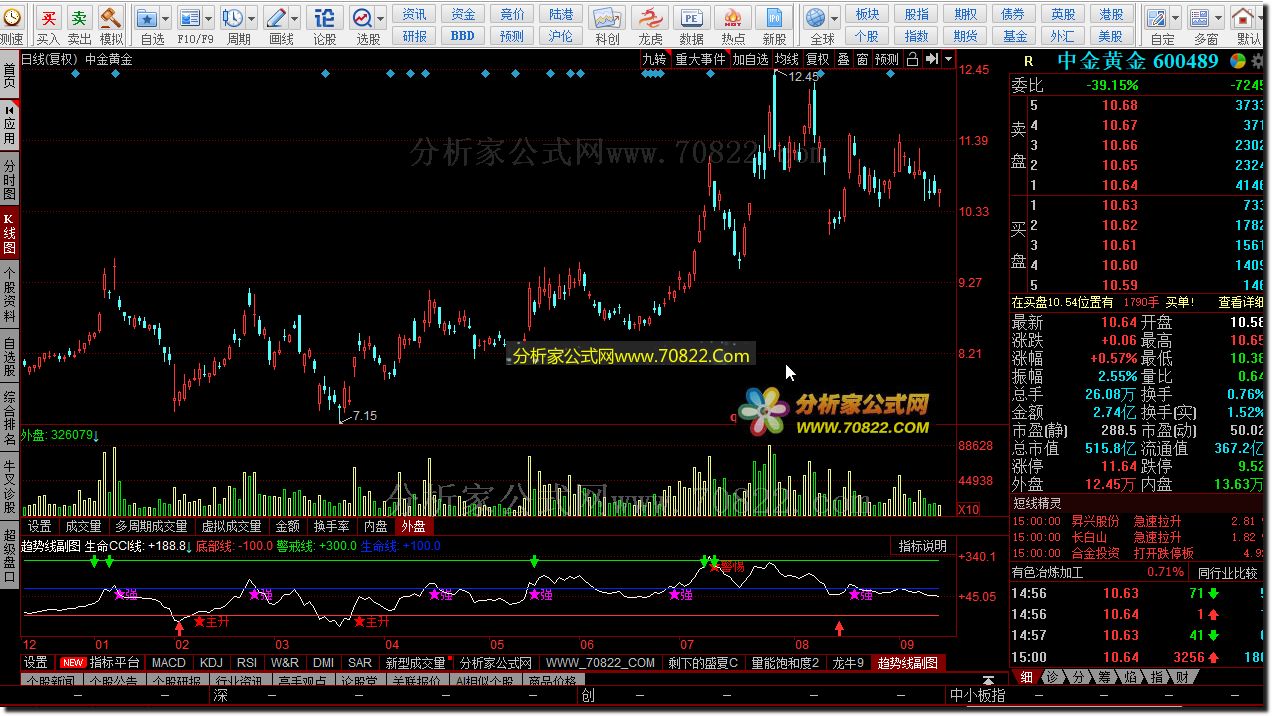Switch to the 龙牛9 indicator tab
Screen dimensions: 1273x716
tap(848, 662)
